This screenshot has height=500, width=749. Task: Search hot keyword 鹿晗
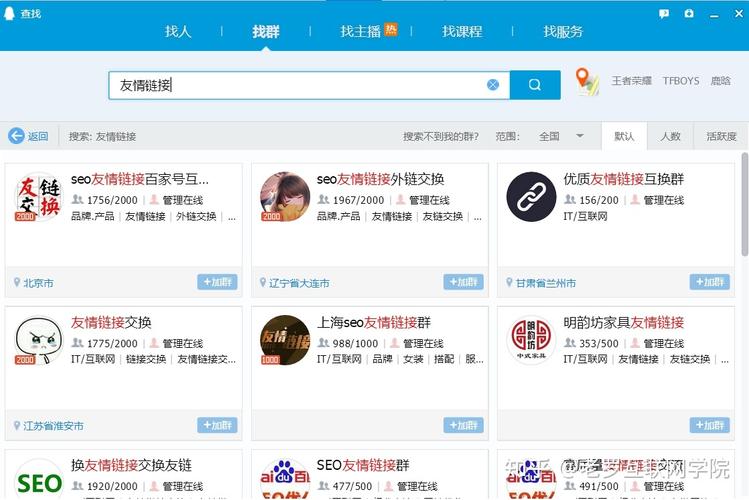[720, 81]
